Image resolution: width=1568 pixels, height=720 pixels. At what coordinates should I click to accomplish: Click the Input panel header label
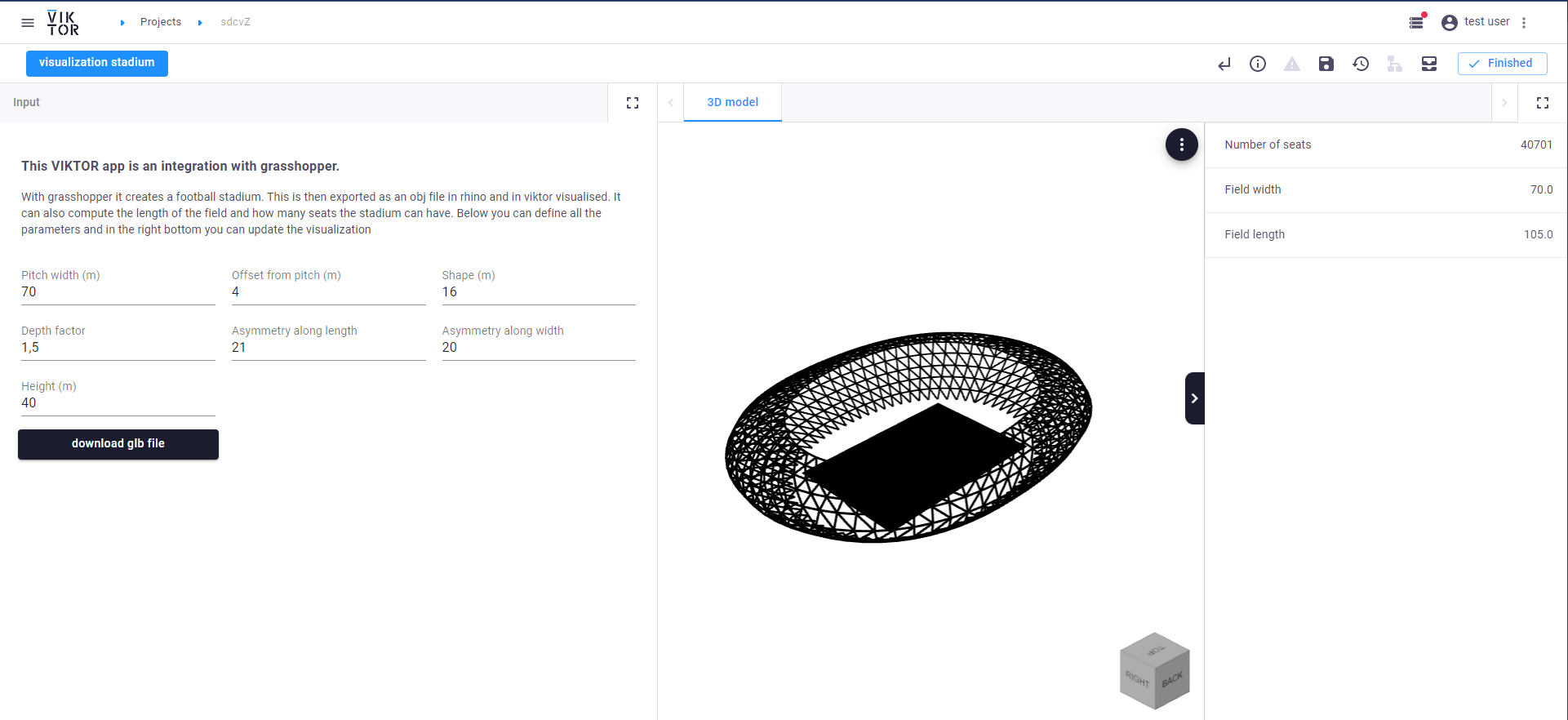pos(26,102)
